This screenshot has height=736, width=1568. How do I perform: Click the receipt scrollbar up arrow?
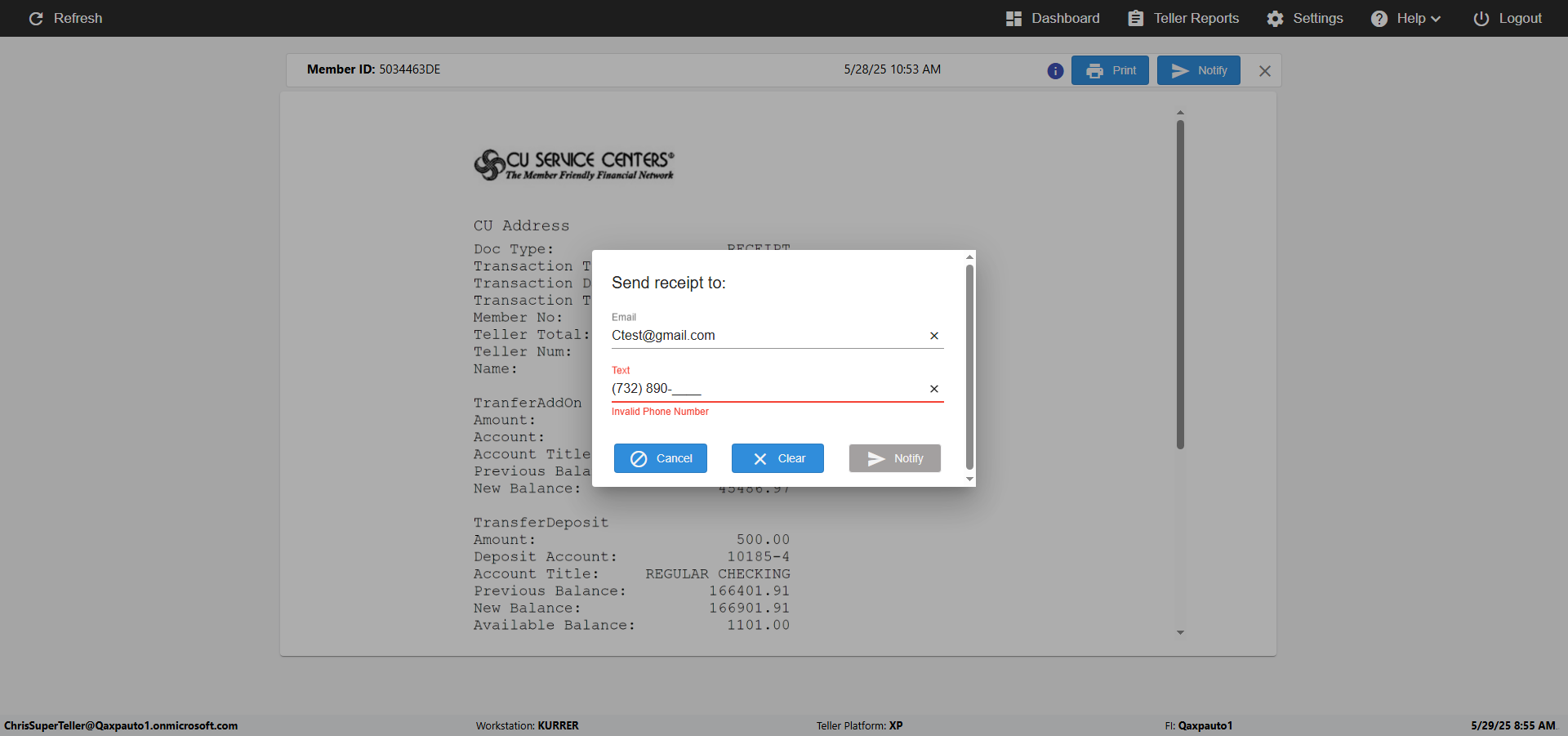[x=1180, y=113]
